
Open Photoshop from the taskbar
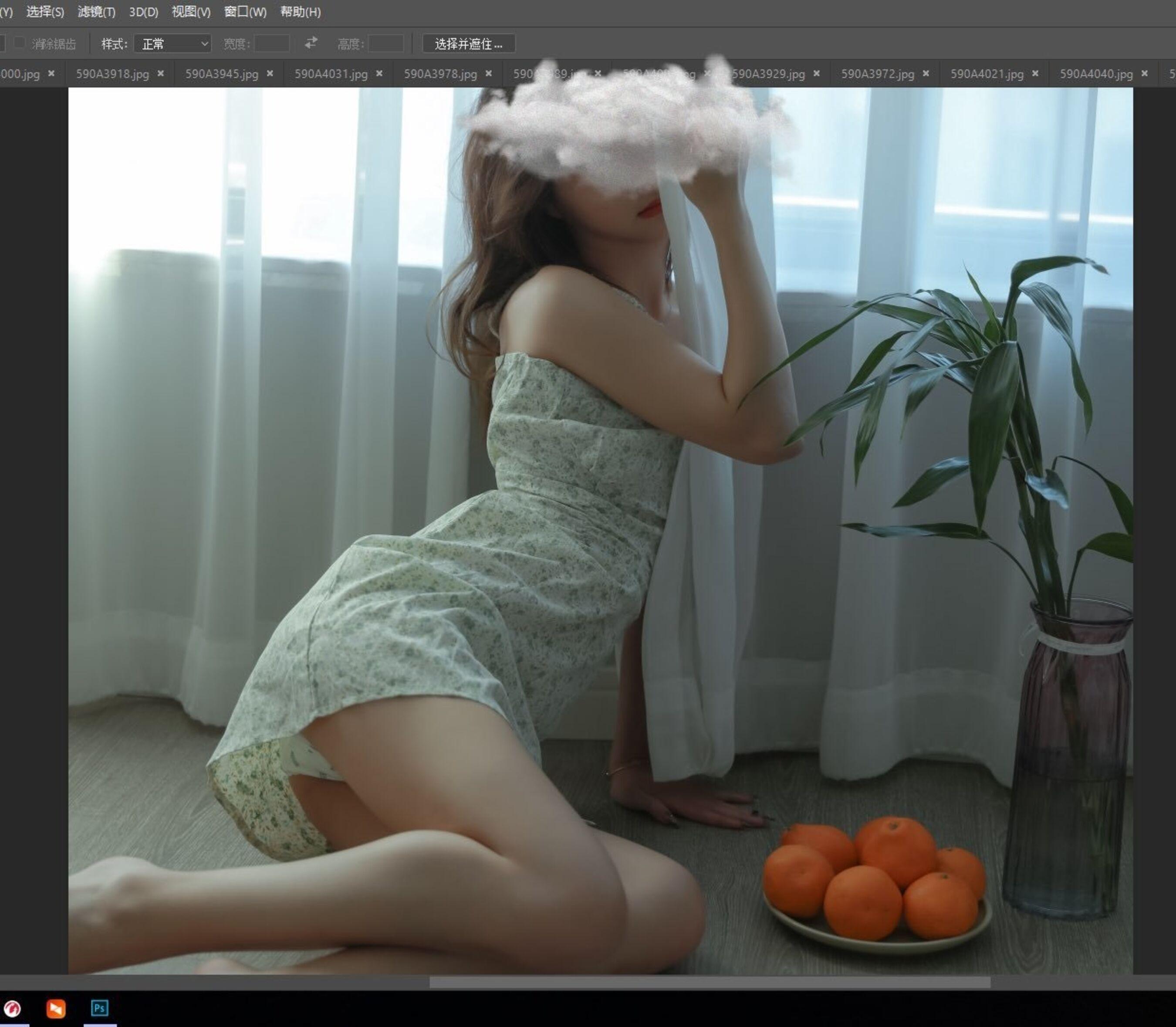point(100,1007)
